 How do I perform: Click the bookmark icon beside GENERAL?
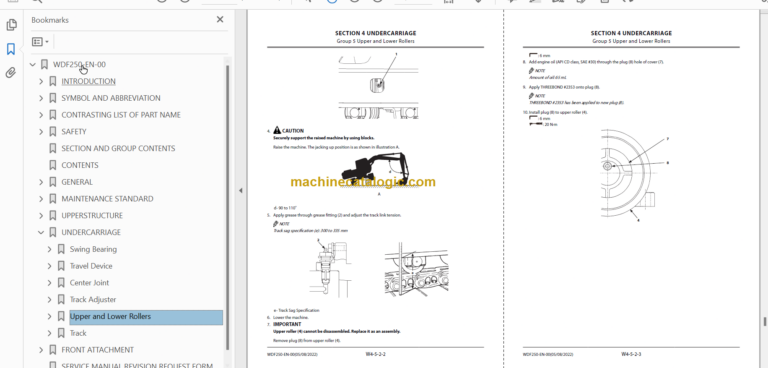tap(53, 182)
